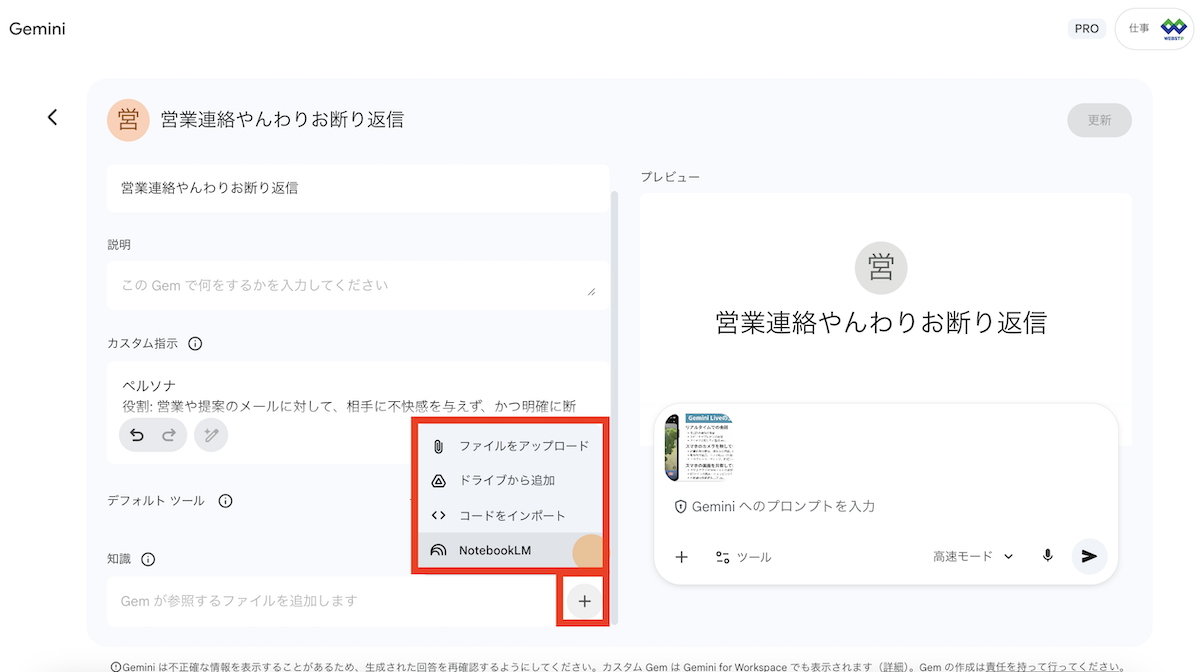Image resolution: width=1200 pixels, height=672 pixels.
Task: Click the magic wand rewrite icon
Action: coord(211,435)
